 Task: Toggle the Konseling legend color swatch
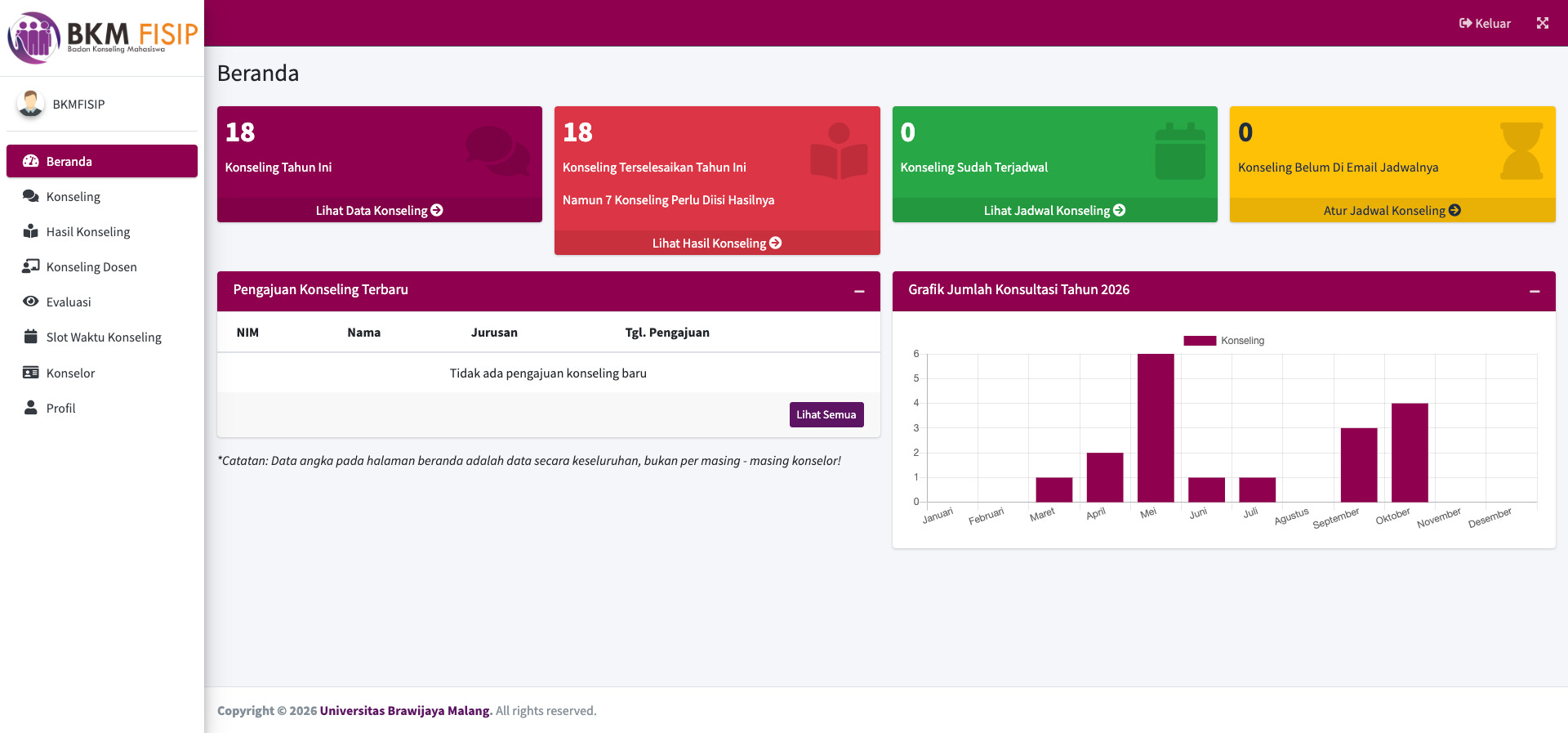(1200, 341)
